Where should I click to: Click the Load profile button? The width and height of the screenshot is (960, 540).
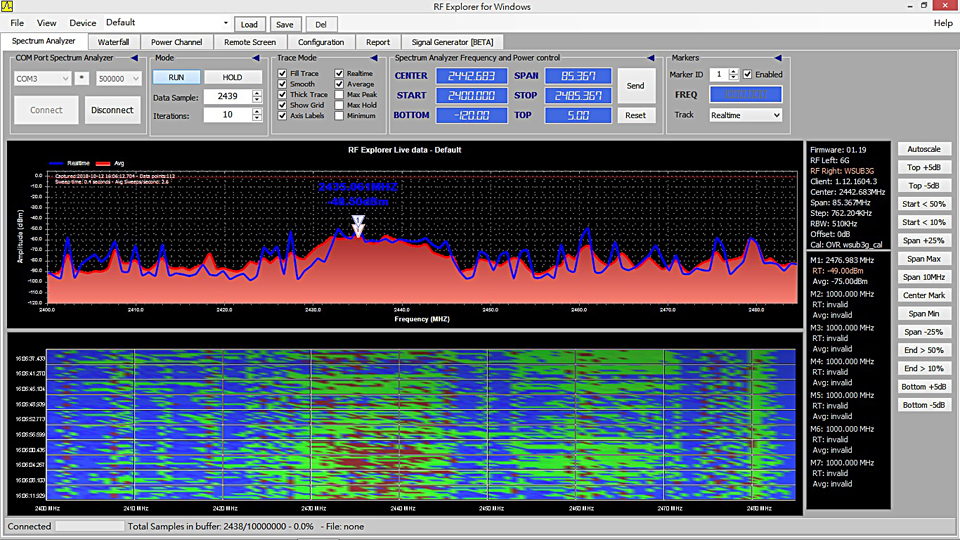[249, 24]
